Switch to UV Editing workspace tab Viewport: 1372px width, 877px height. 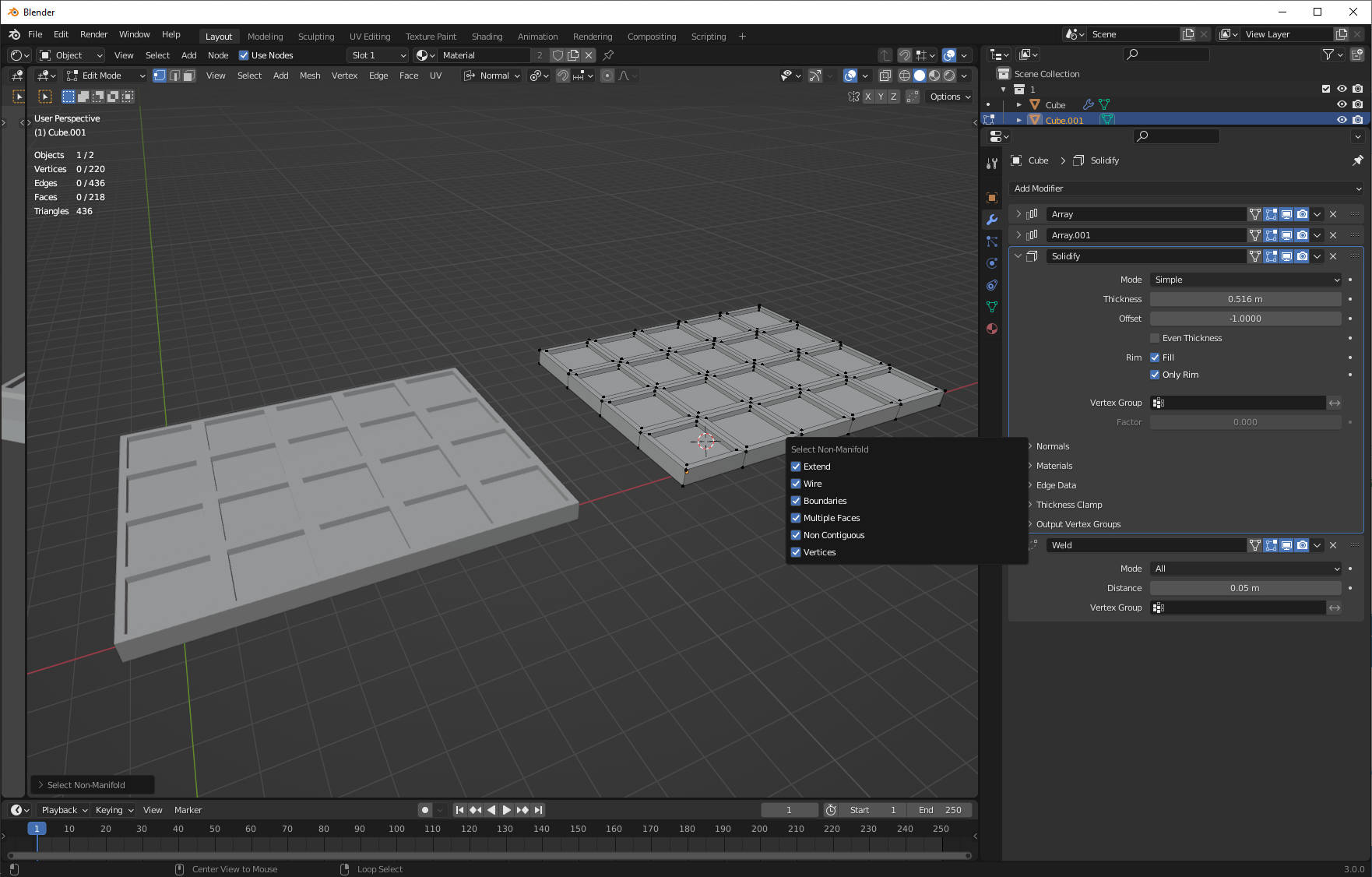(x=370, y=37)
